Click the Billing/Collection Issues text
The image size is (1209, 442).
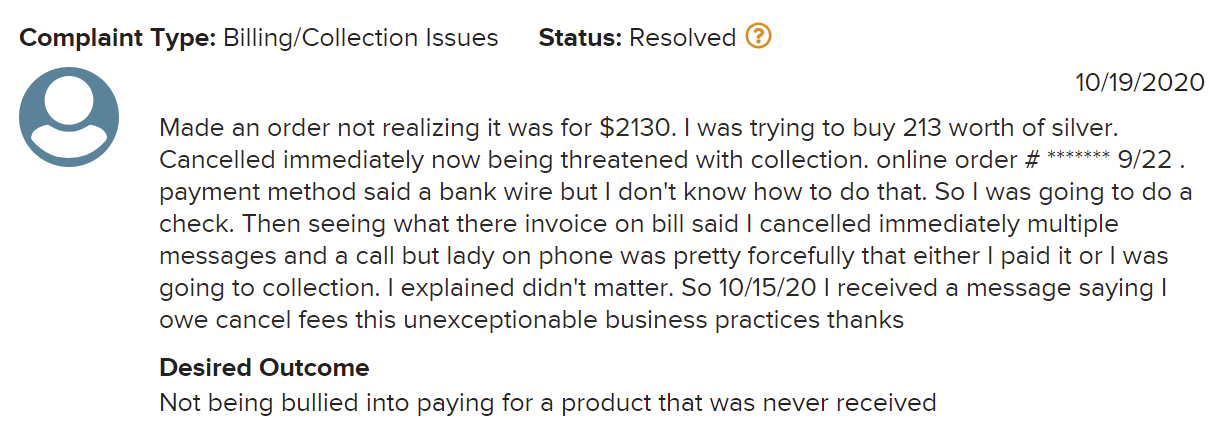pos(361,38)
